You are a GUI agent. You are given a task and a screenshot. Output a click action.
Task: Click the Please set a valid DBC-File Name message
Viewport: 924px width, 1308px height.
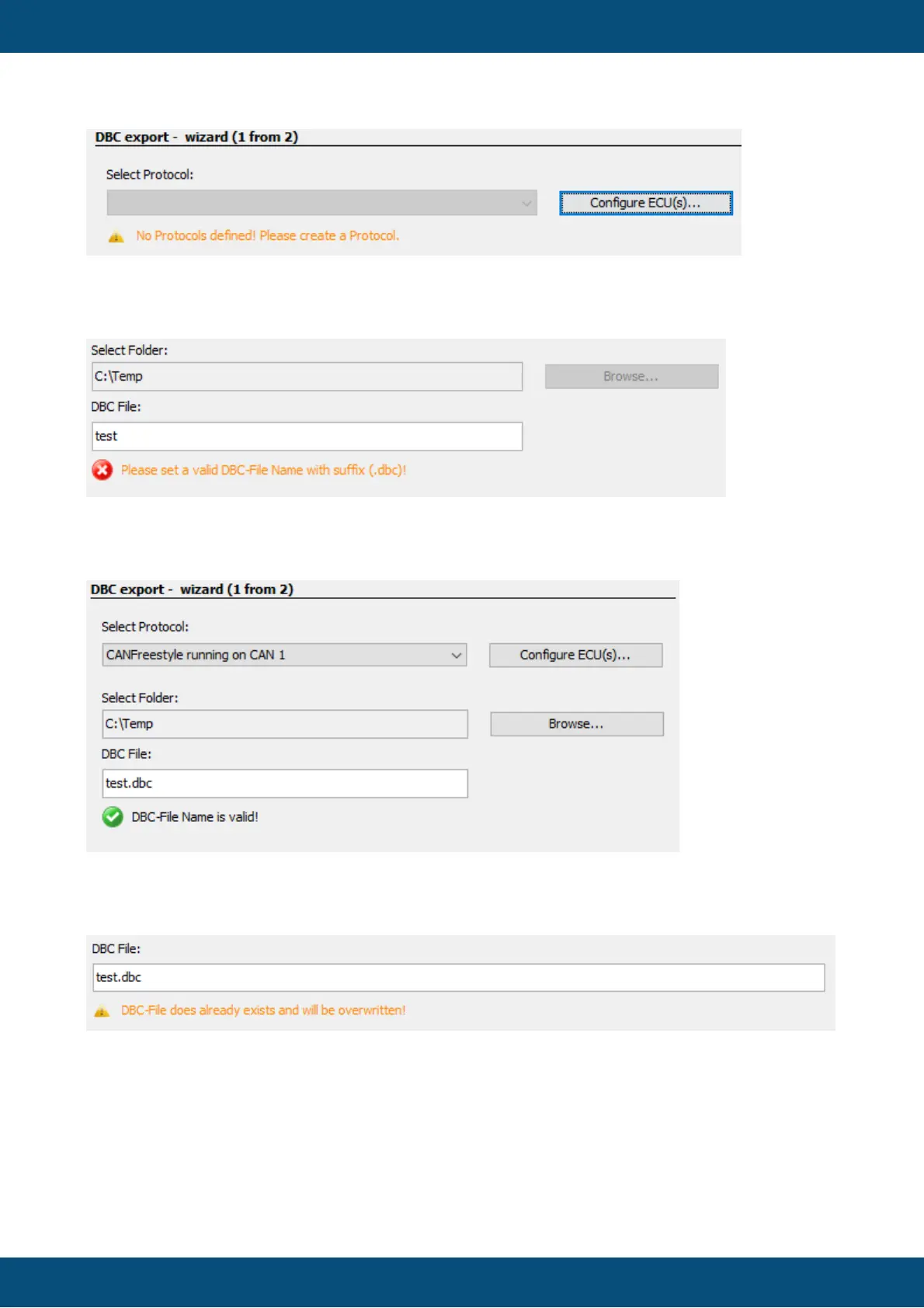pyautogui.click(x=263, y=470)
